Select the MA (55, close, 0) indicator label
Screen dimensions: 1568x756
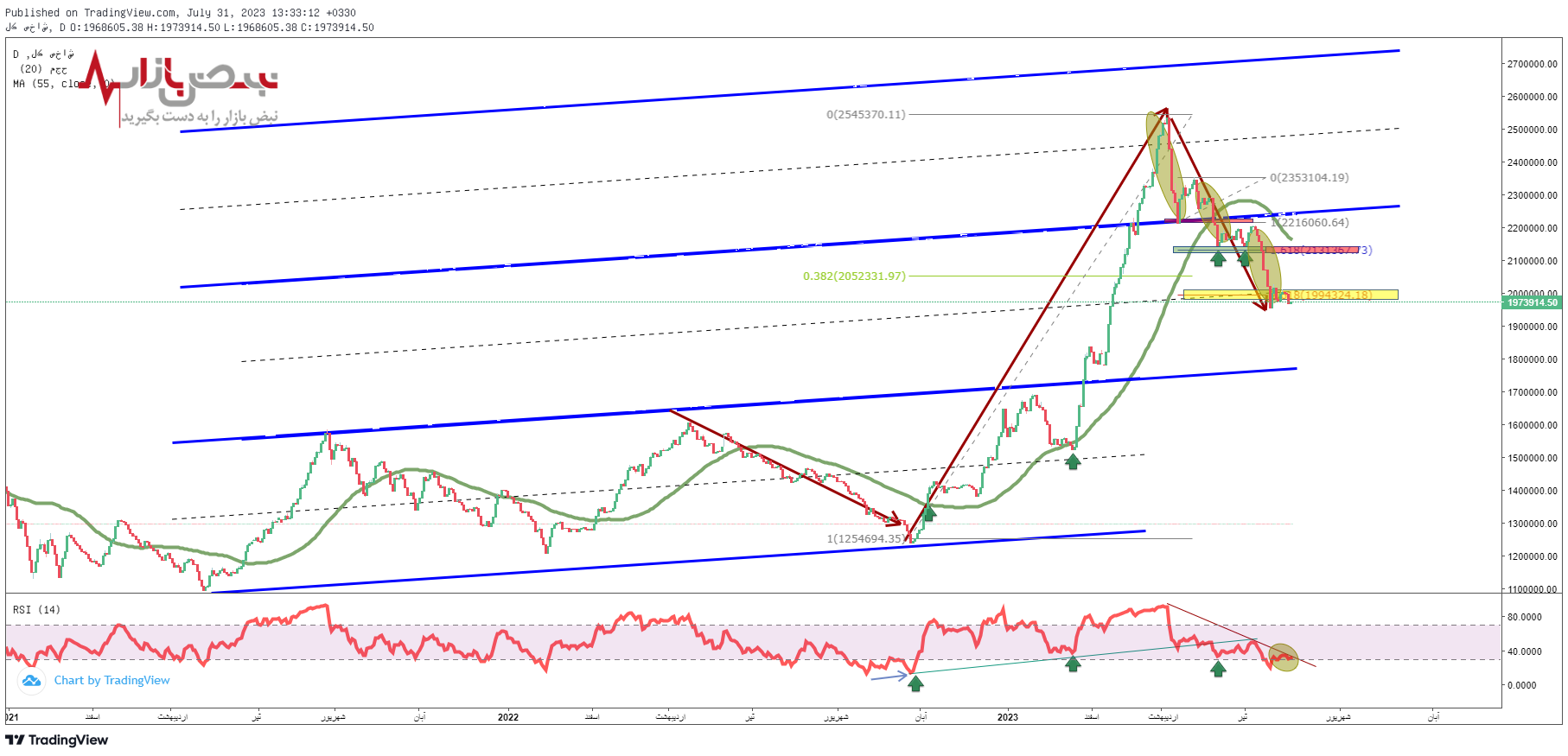point(63,84)
